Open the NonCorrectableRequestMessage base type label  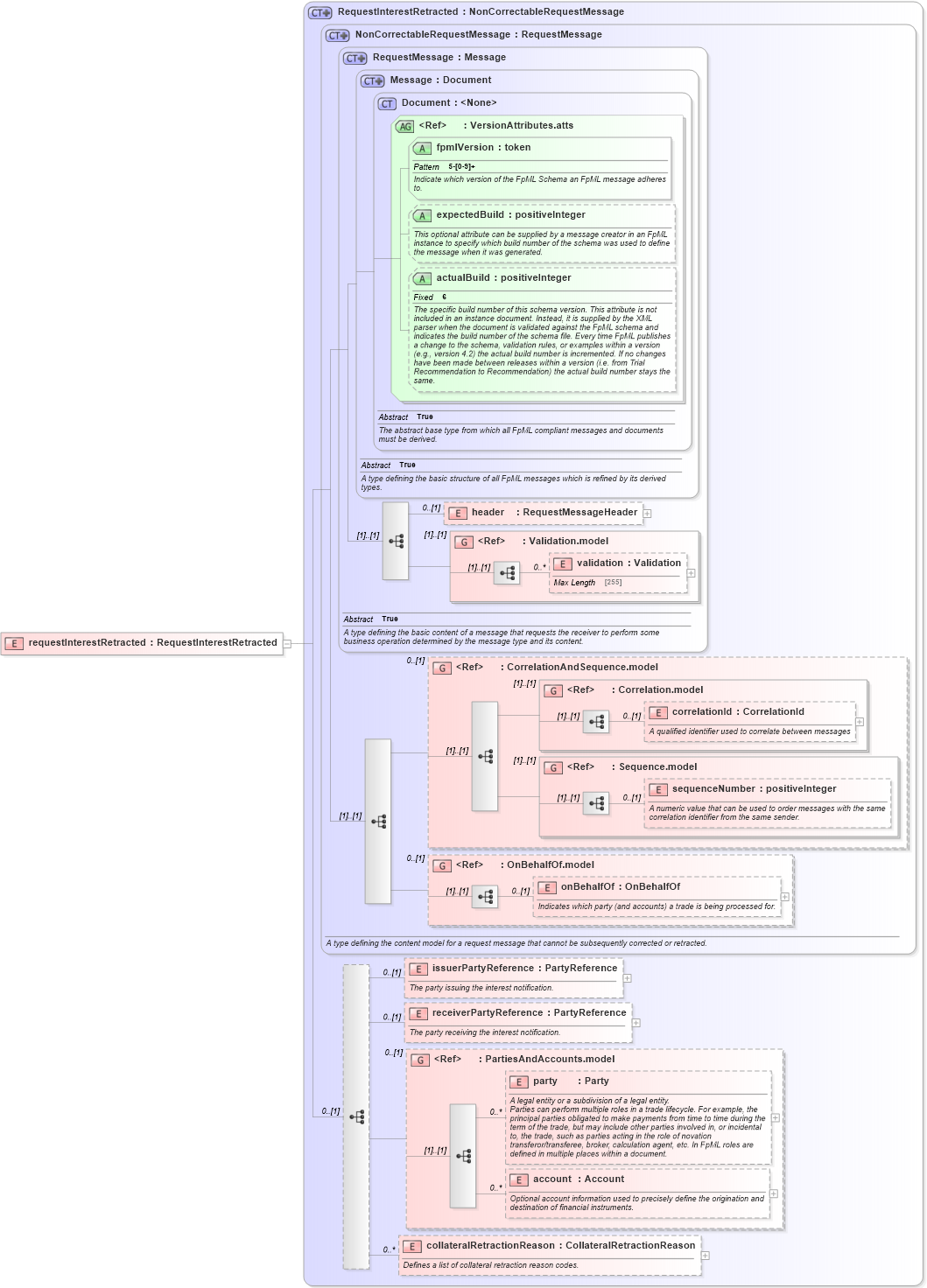coord(547,12)
